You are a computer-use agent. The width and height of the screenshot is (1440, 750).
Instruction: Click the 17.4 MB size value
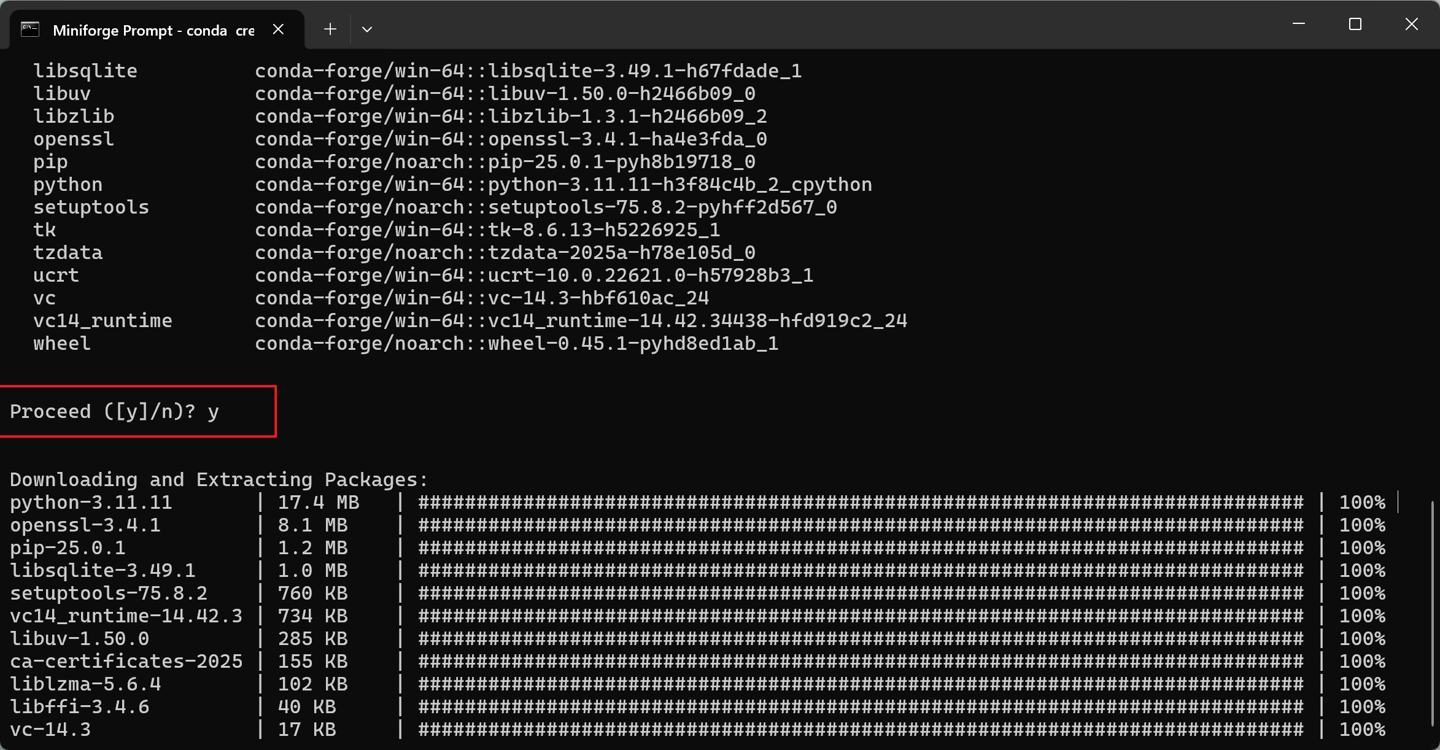coord(319,502)
